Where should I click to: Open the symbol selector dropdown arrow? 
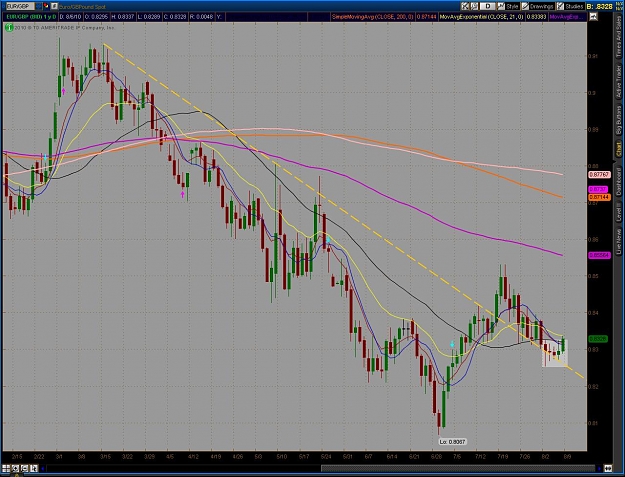pos(38,6)
